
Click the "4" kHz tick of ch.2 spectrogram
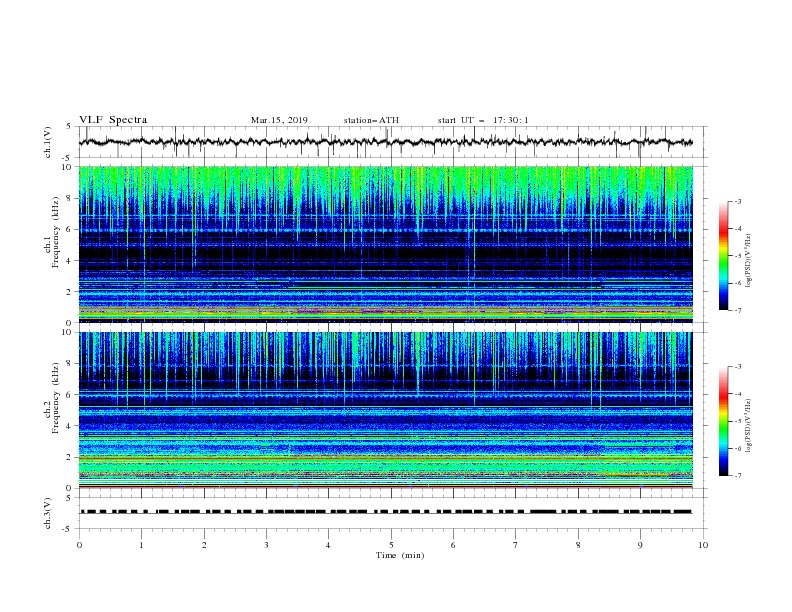click(x=70, y=426)
